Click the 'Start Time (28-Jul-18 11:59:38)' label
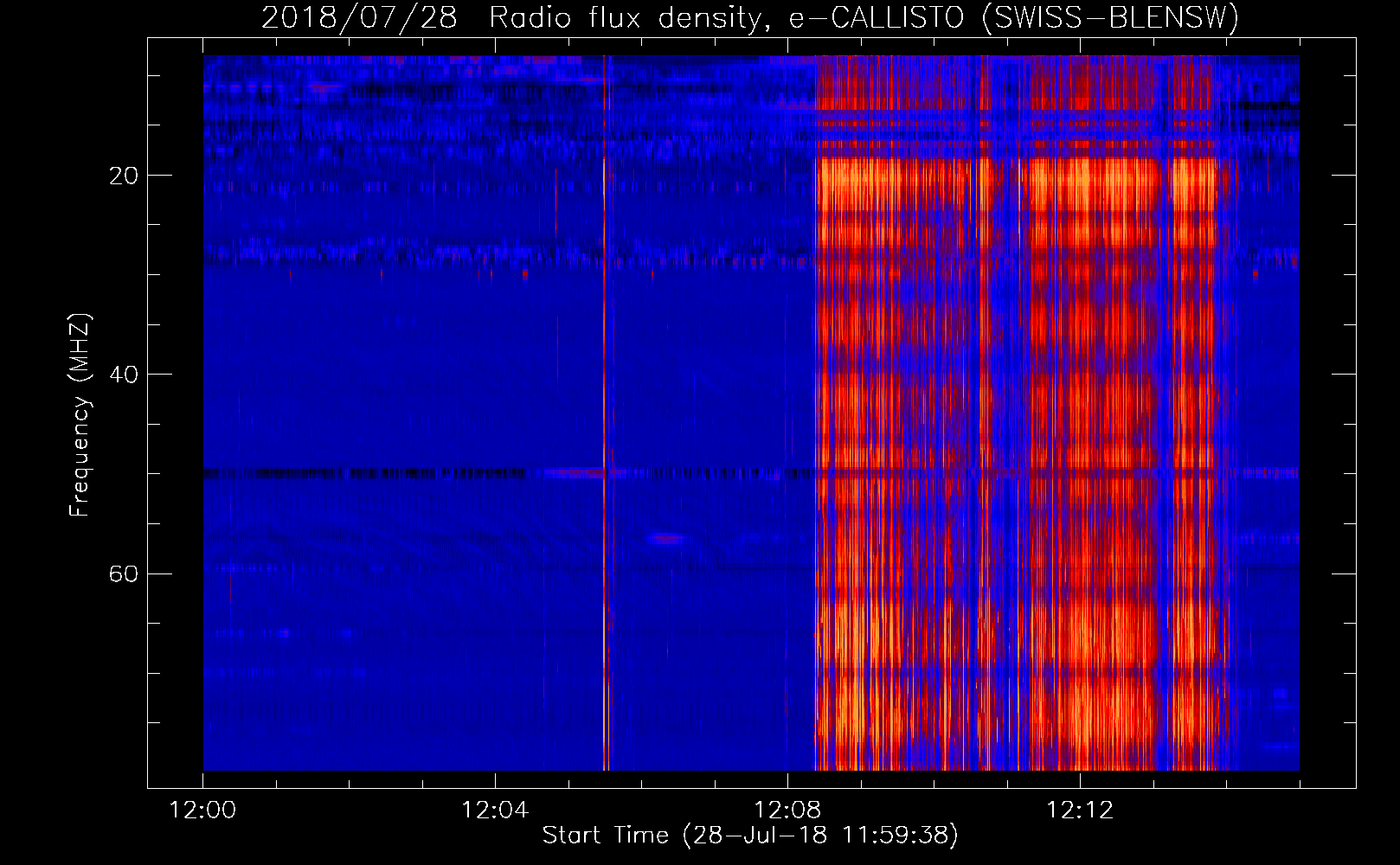The width and height of the screenshot is (1400, 865). click(x=750, y=836)
